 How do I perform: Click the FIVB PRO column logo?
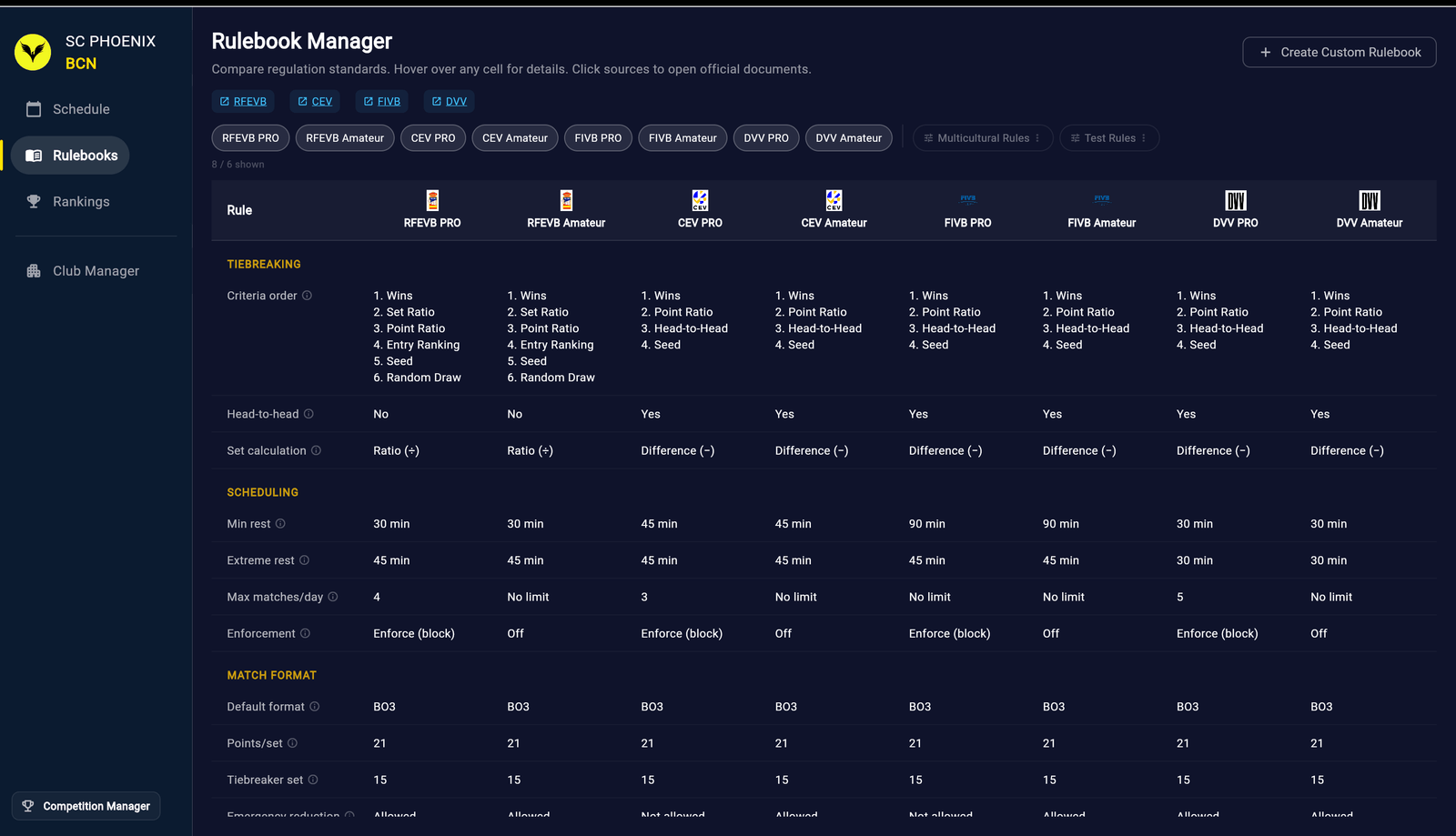(967, 198)
